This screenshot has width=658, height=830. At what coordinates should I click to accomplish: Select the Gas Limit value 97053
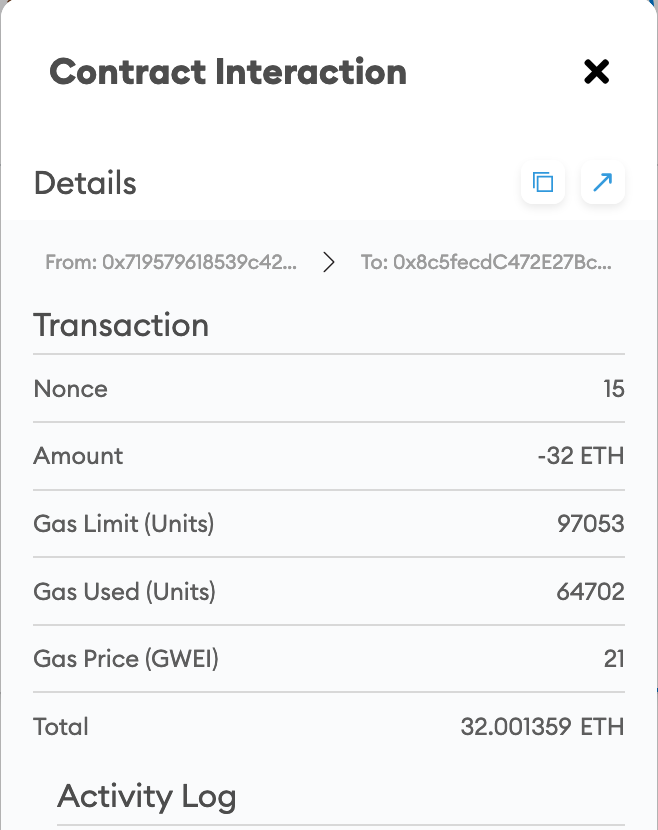(x=591, y=524)
